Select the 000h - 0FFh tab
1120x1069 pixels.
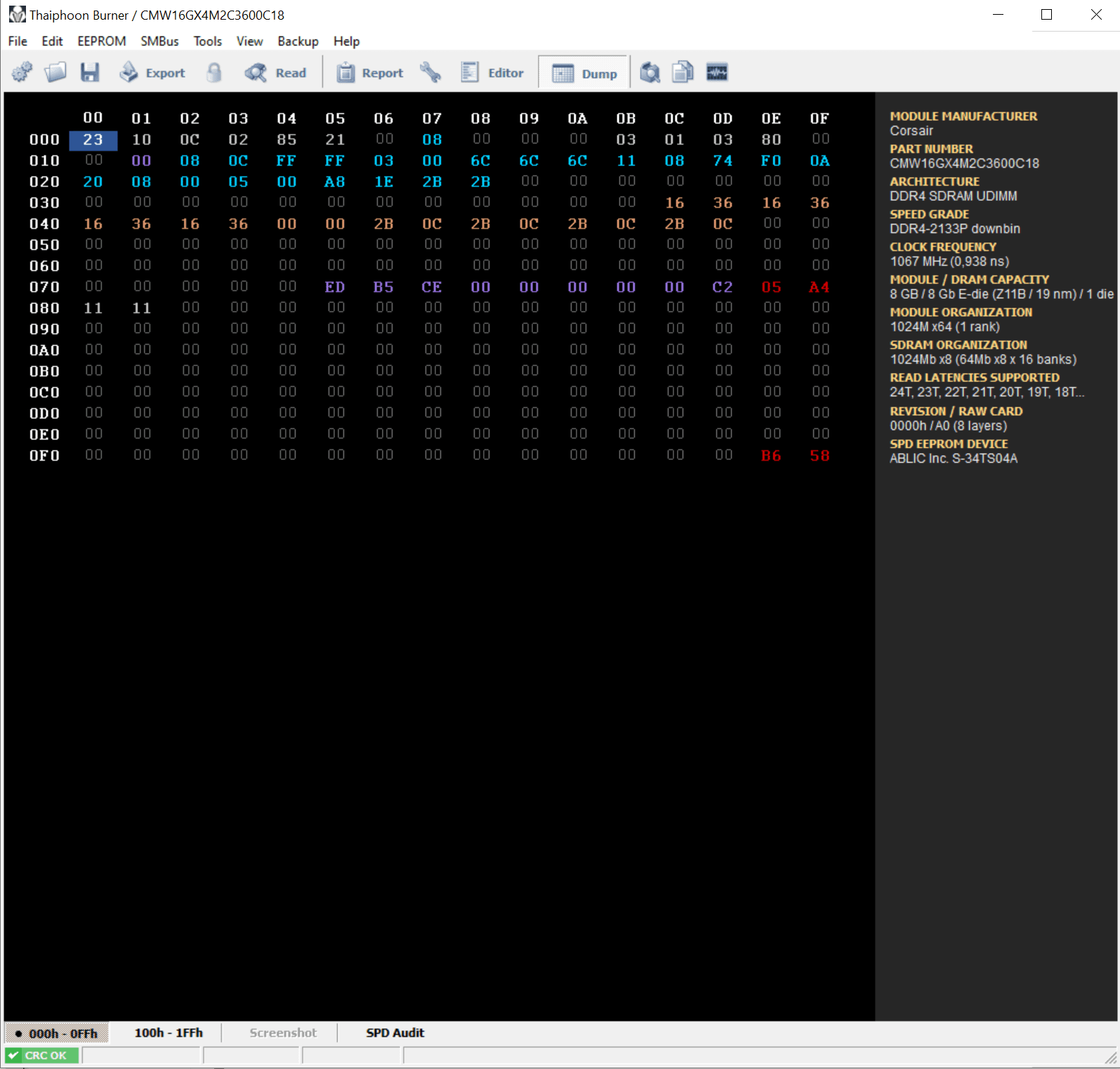(57, 1033)
